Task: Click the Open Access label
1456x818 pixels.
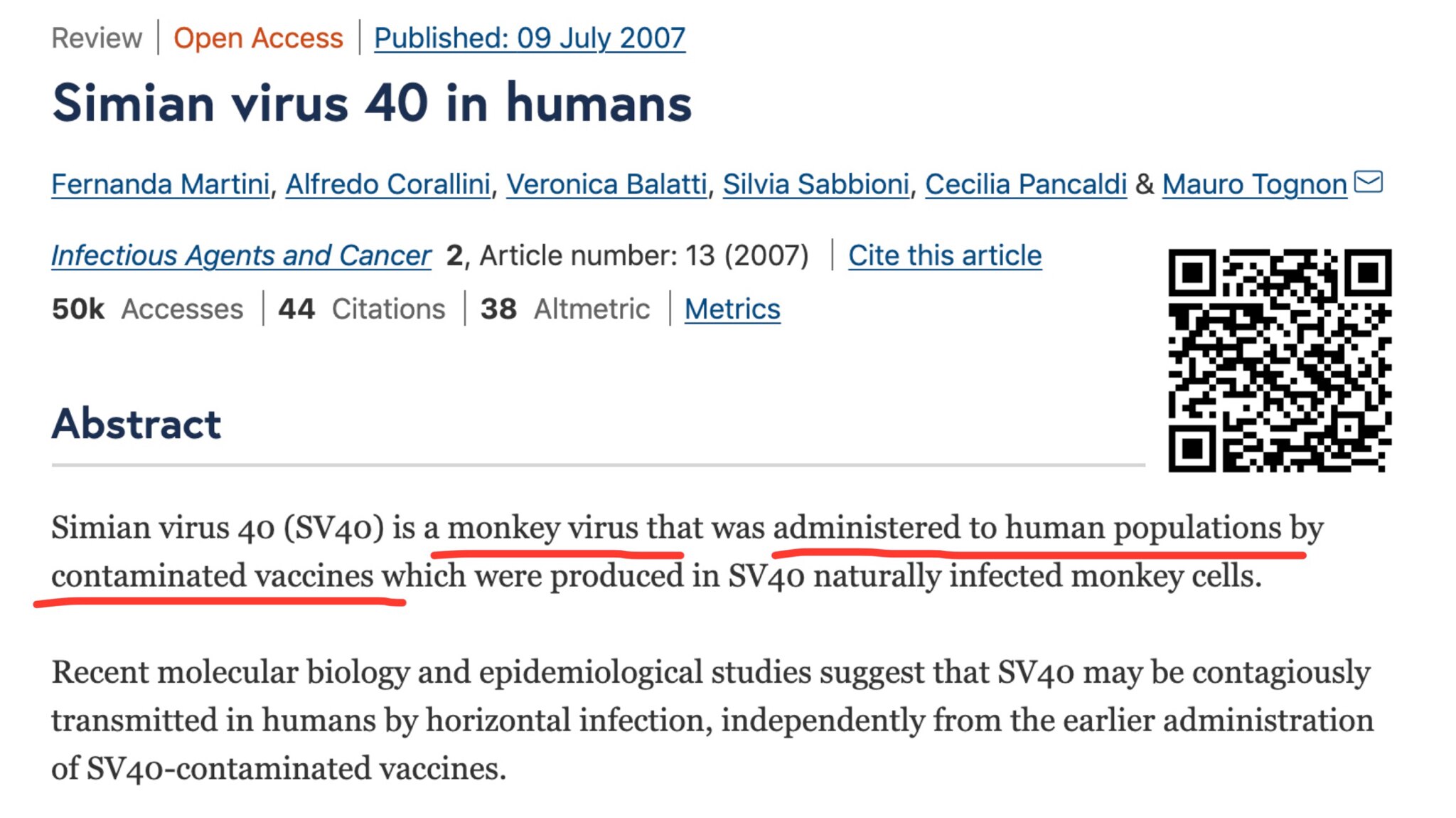Action: click(259, 38)
